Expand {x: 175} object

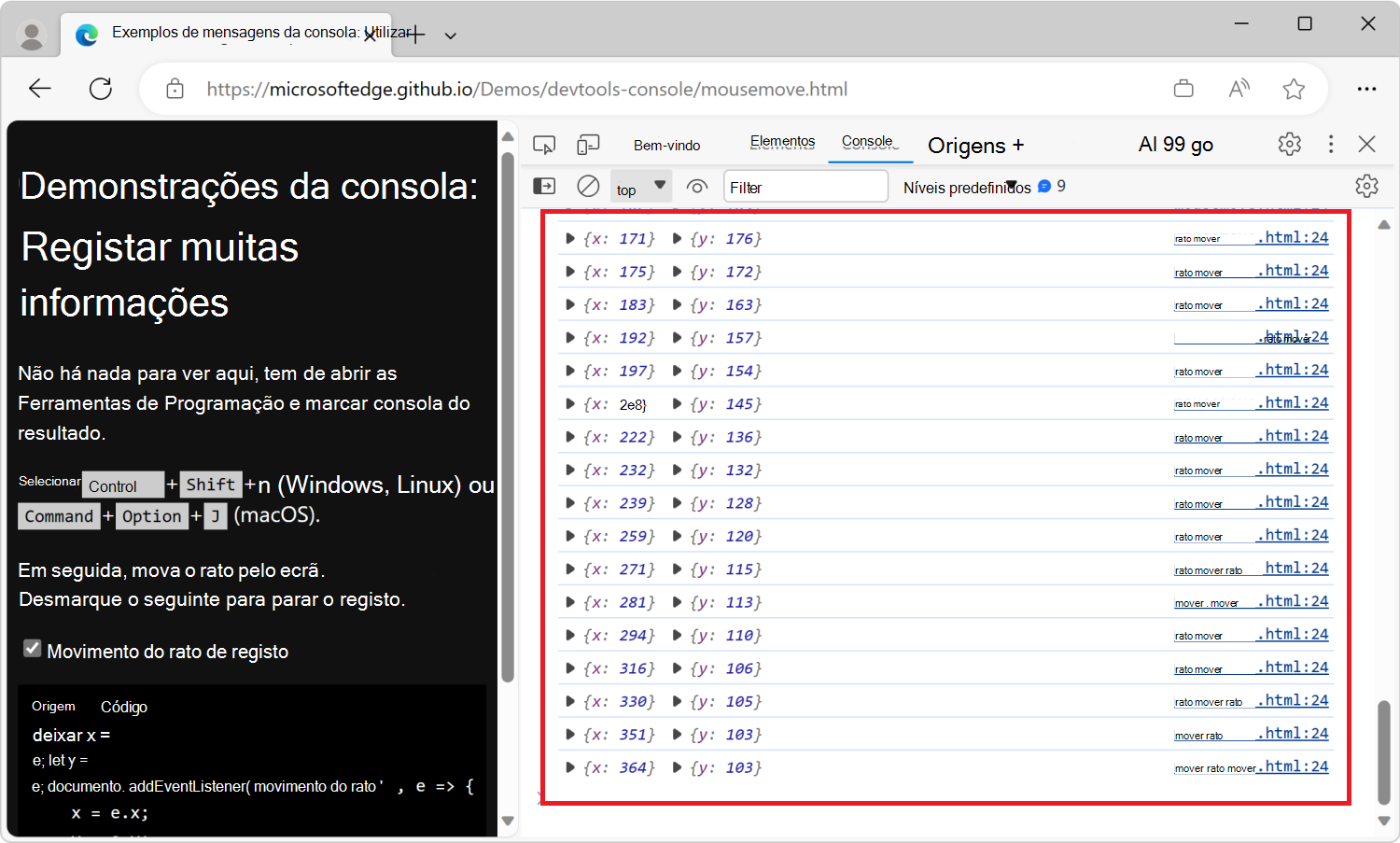click(x=570, y=272)
